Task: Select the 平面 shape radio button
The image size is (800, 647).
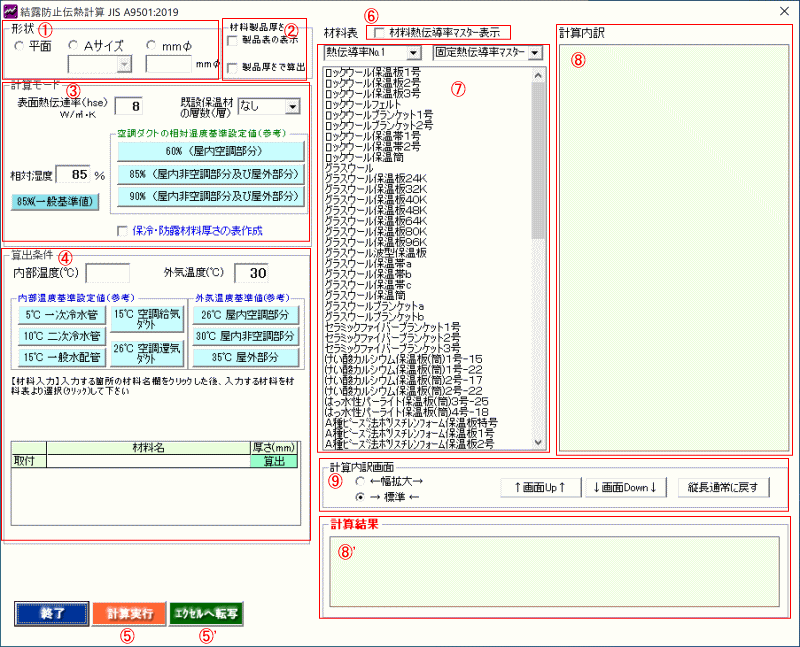Action: (20, 46)
